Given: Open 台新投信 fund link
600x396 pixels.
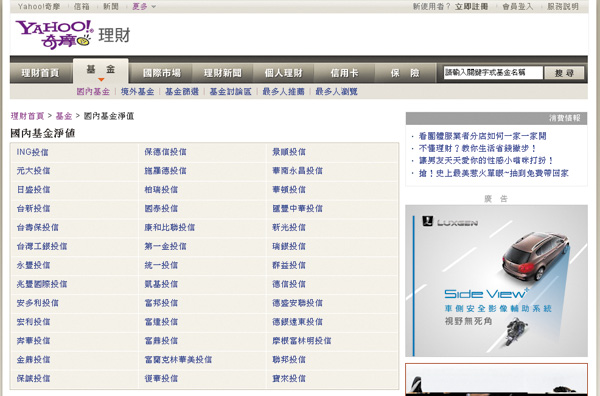Looking at the screenshot, I should tap(33, 209).
